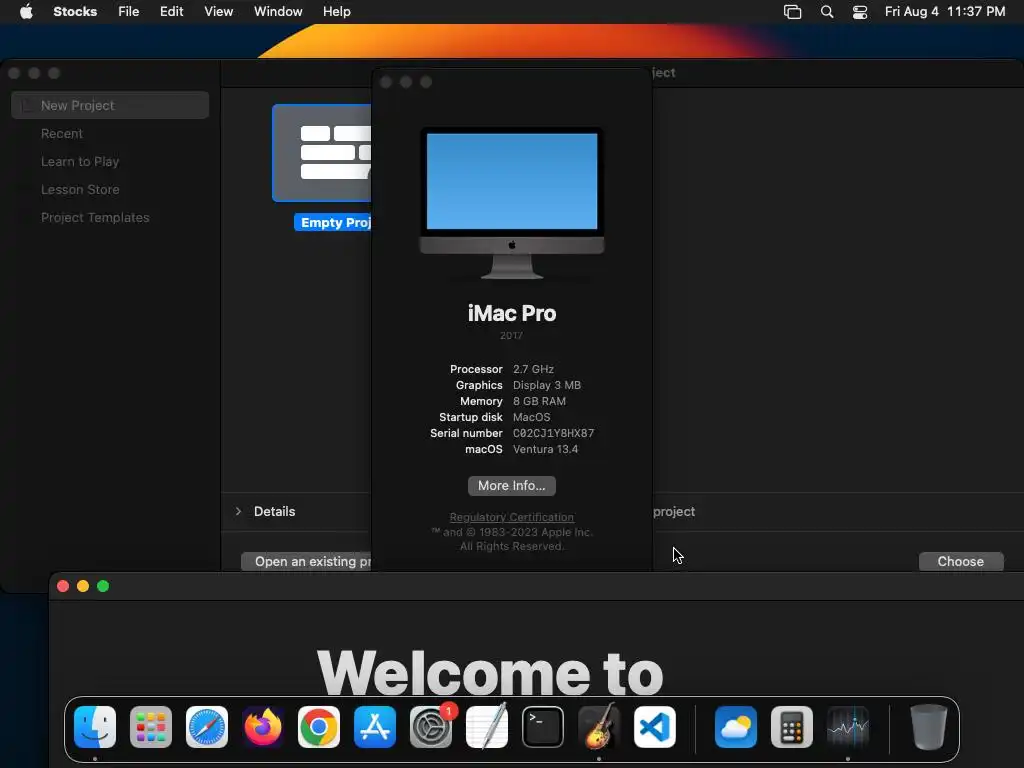Open Finder from the Dock
Screen dimensions: 1024x768
pyautogui.click(x=95, y=727)
